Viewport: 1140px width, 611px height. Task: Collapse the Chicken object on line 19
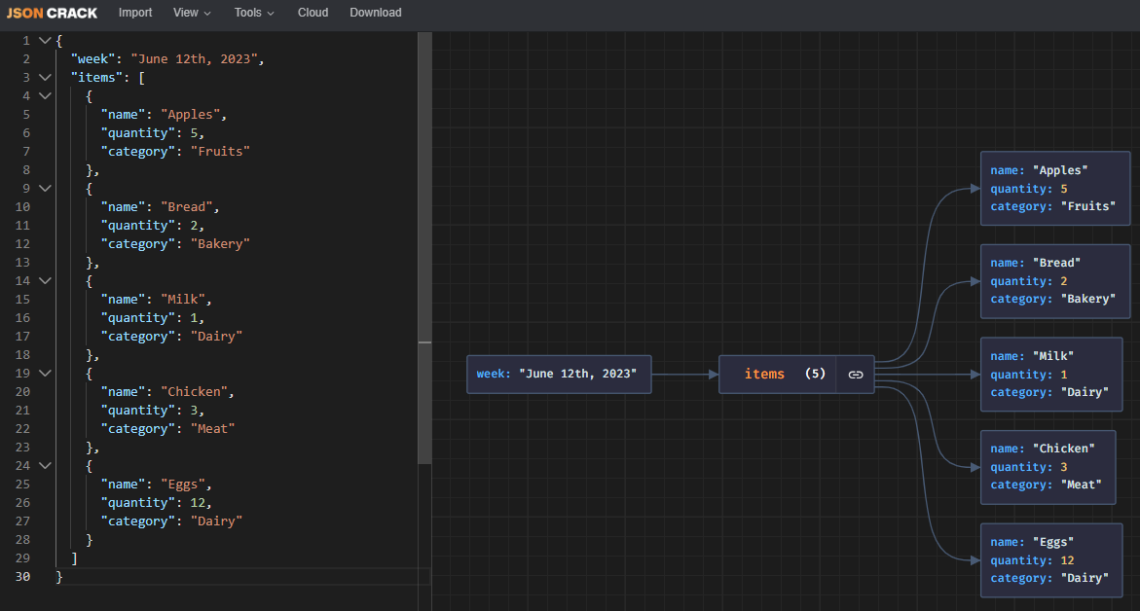click(43, 372)
